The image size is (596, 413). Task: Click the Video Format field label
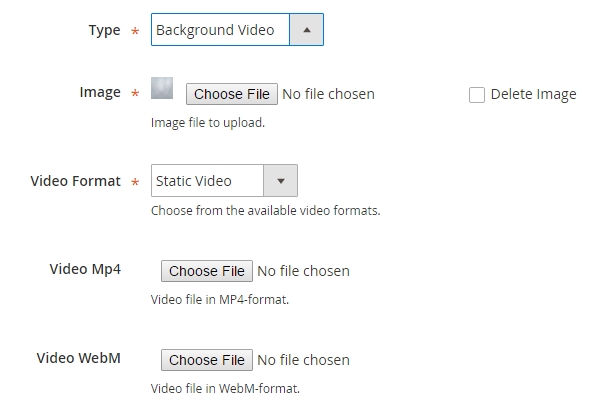coord(75,181)
